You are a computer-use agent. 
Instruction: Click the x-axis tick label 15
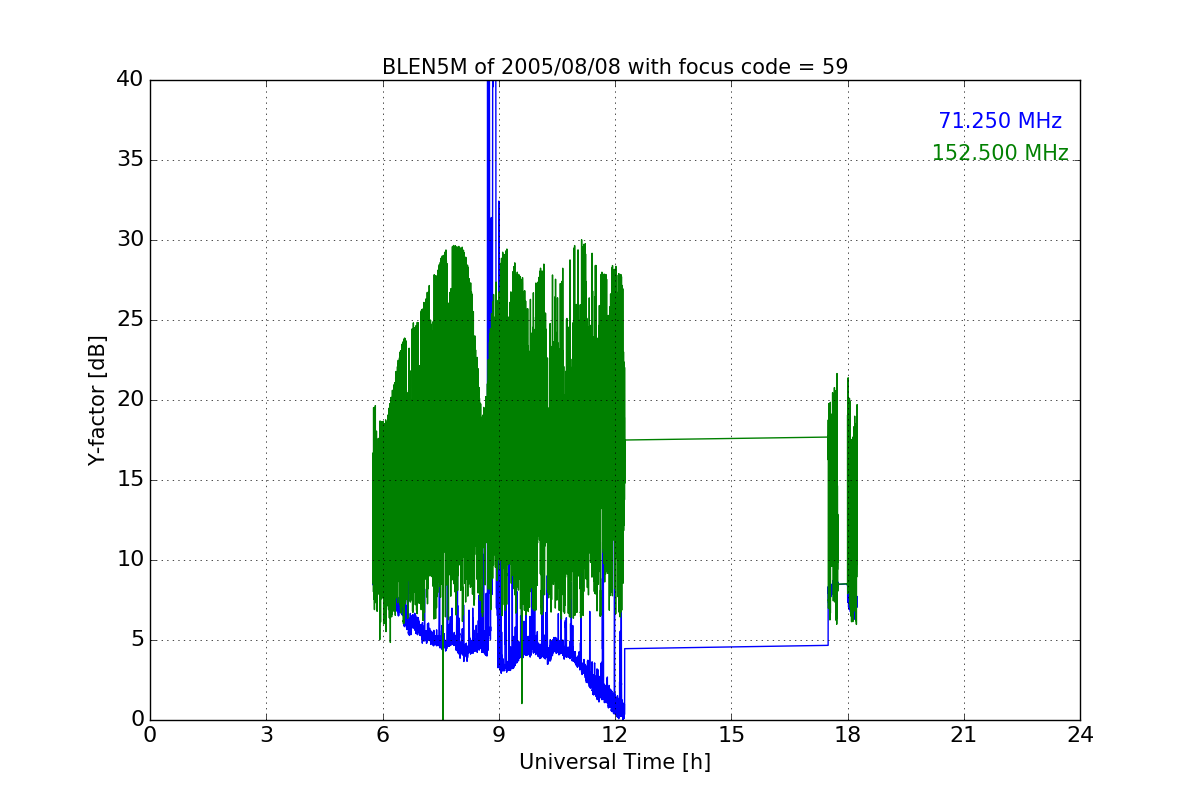pos(731,734)
